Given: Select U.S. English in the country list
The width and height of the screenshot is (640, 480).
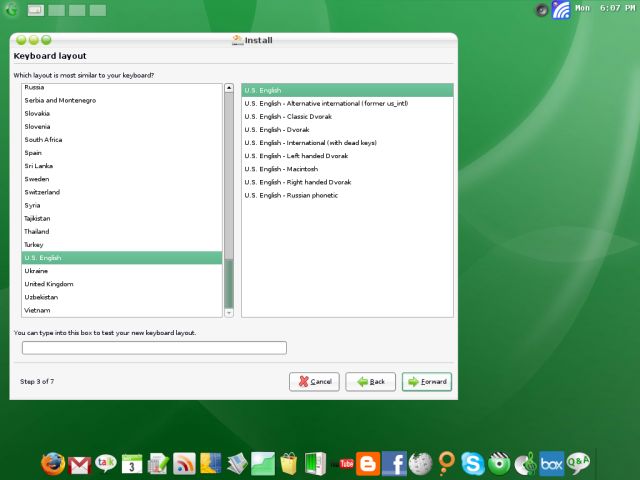Looking at the screenshot, I should pos(122,258).
